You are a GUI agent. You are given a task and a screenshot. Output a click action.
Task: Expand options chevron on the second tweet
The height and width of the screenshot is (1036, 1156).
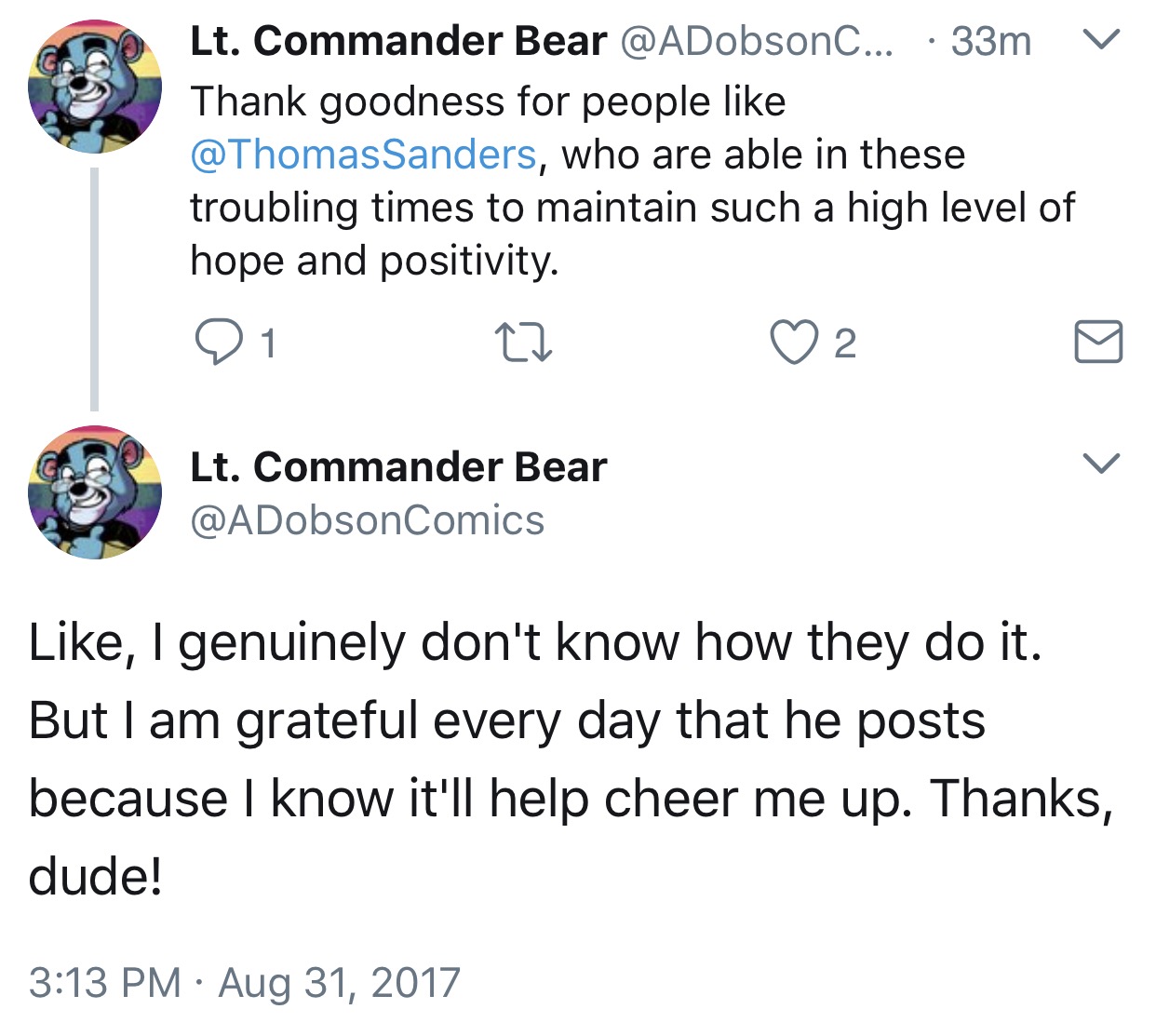pos(1102,464)
